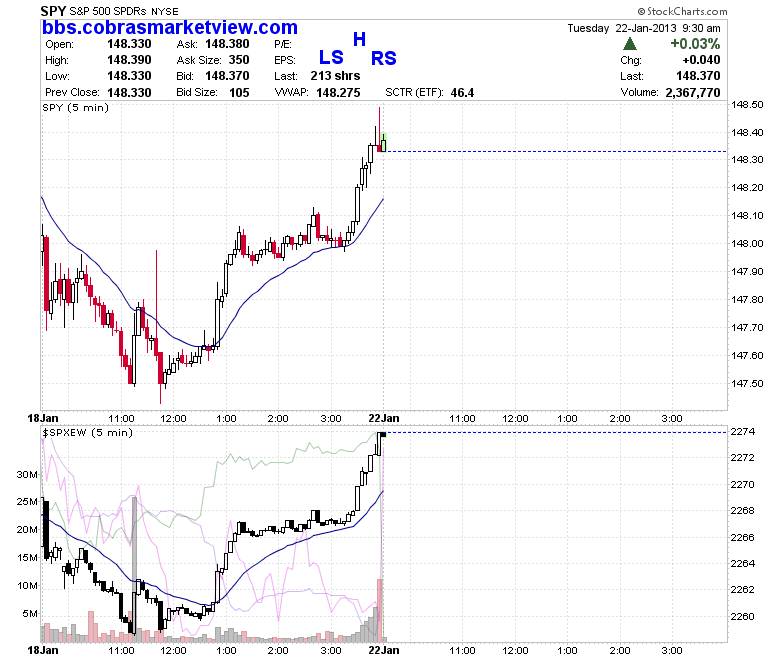Click the '$SPXEW (5 min)' chart label
Screen dimensions: 780x659
[x=88, y=433]
